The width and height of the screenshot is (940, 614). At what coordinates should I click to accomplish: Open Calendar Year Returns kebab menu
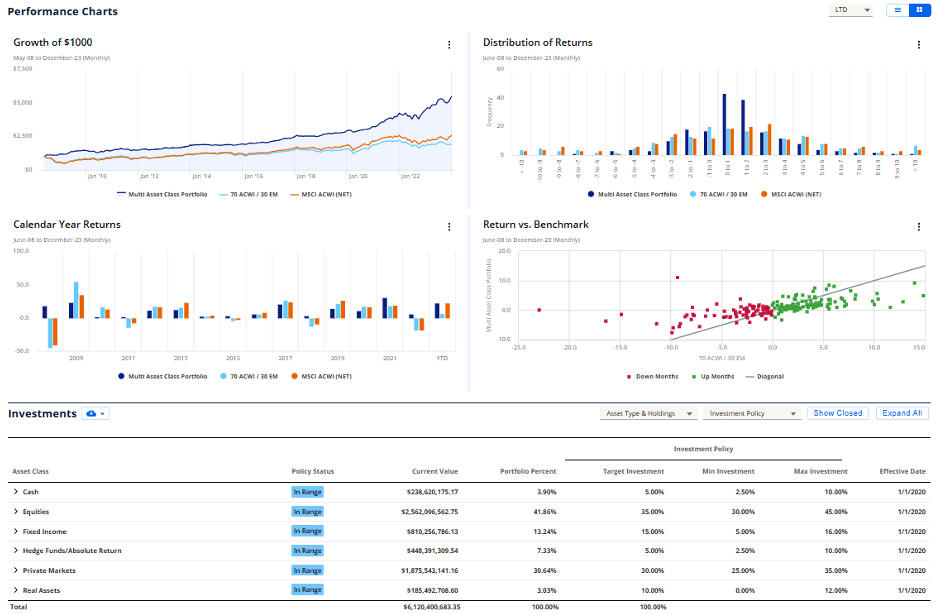[449, 226]
